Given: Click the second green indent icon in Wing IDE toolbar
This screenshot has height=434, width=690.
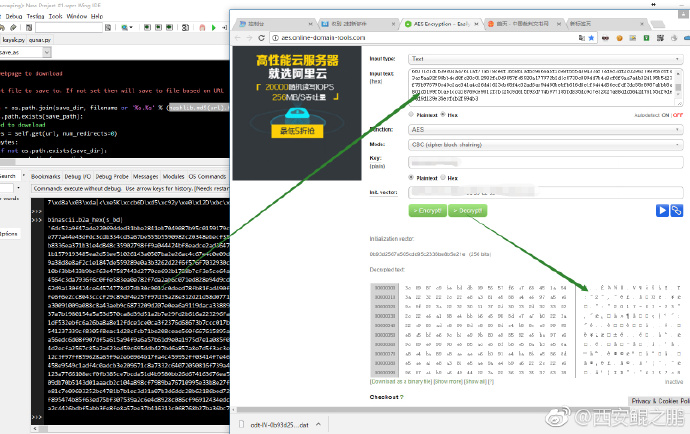Looking at the screenshot, I should 158,27.
